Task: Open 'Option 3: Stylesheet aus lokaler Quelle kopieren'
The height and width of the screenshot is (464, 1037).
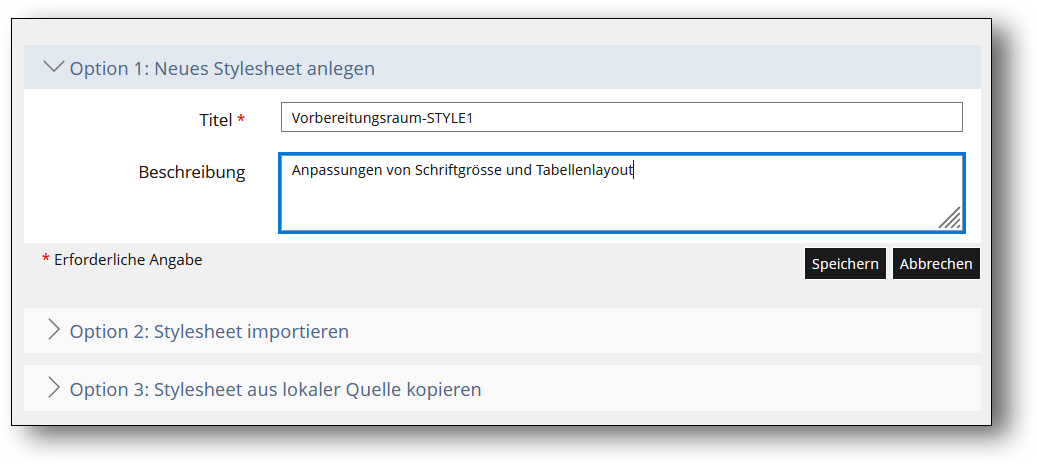Action: tap(275, 389)
